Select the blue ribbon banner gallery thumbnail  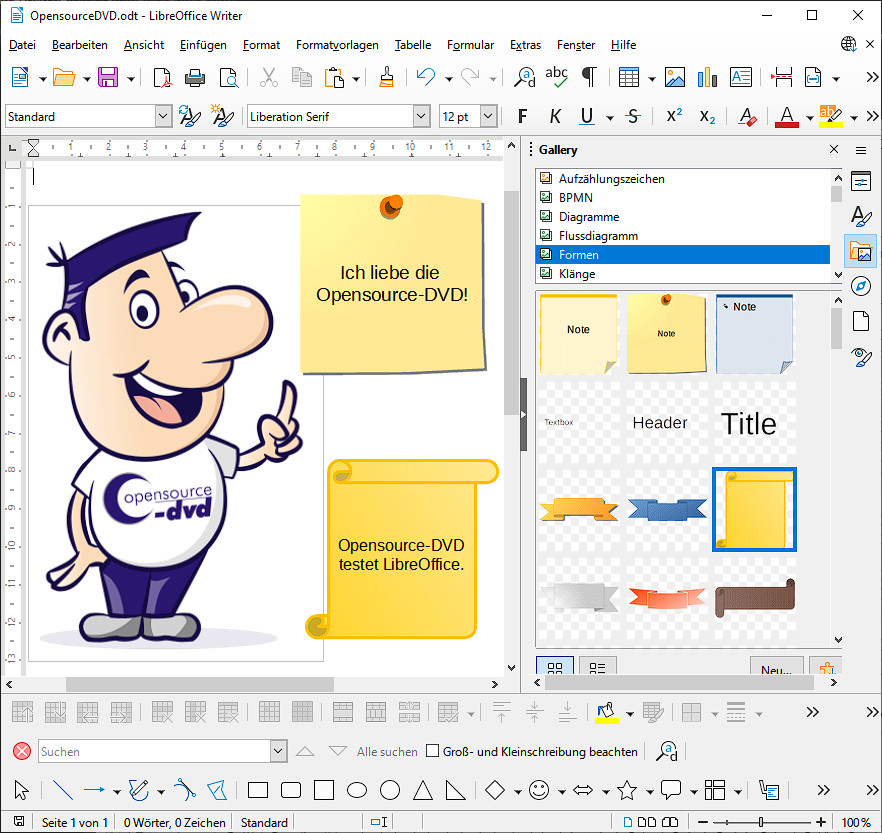click(666, 510)
